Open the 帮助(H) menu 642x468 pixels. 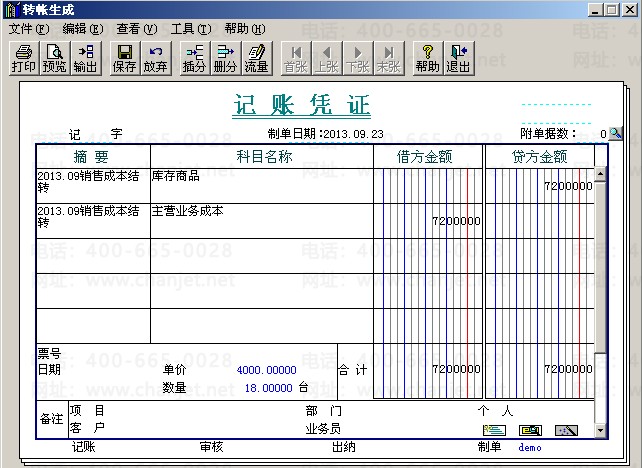245,29
